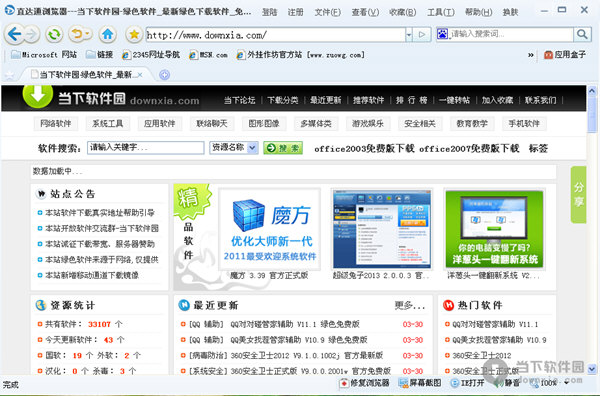Open 本站软件下载真实地址帮助引导 notice
Screen dimensions: 600x396
coord(100,213)
